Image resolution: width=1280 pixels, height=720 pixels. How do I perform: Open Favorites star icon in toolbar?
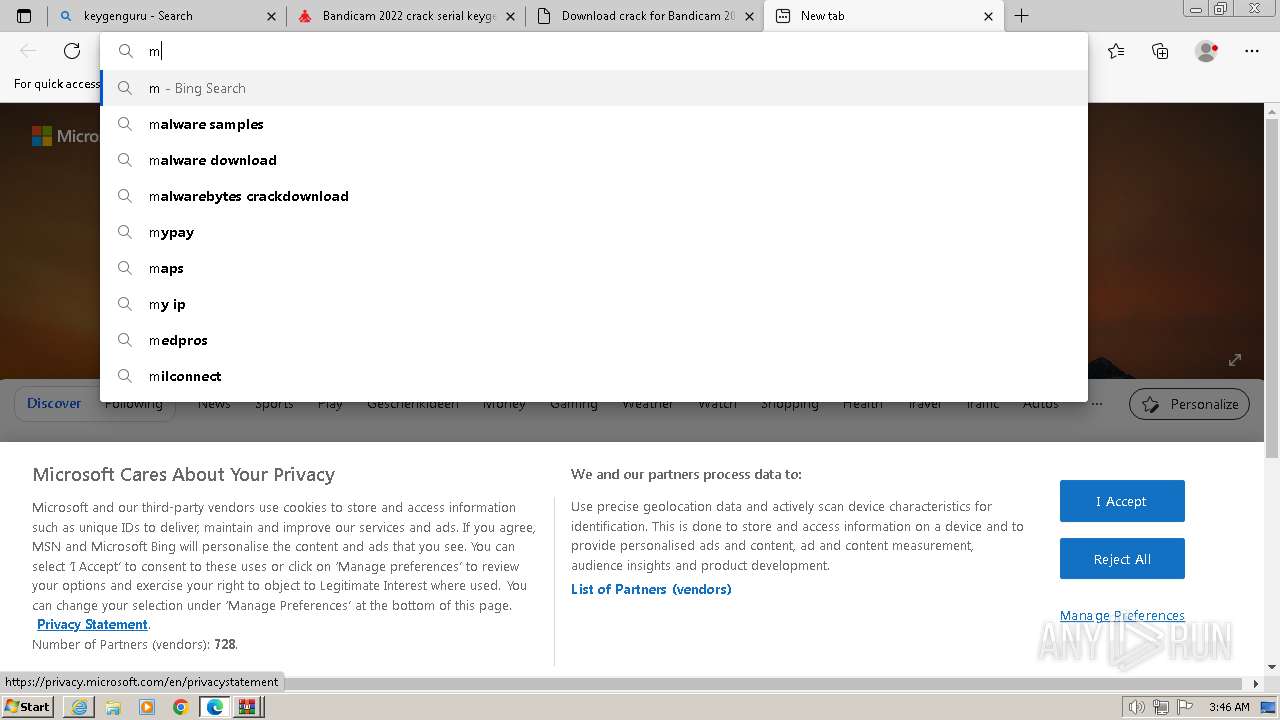(x=1116, y=51)
